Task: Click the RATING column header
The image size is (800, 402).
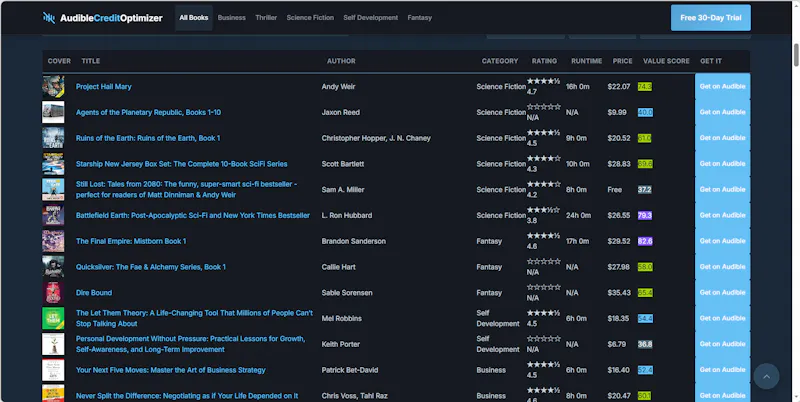Action: point(544,61)
